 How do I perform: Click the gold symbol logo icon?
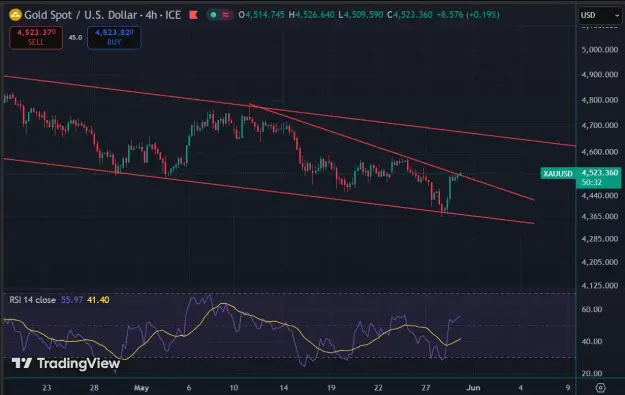click(x=15, y=15)
